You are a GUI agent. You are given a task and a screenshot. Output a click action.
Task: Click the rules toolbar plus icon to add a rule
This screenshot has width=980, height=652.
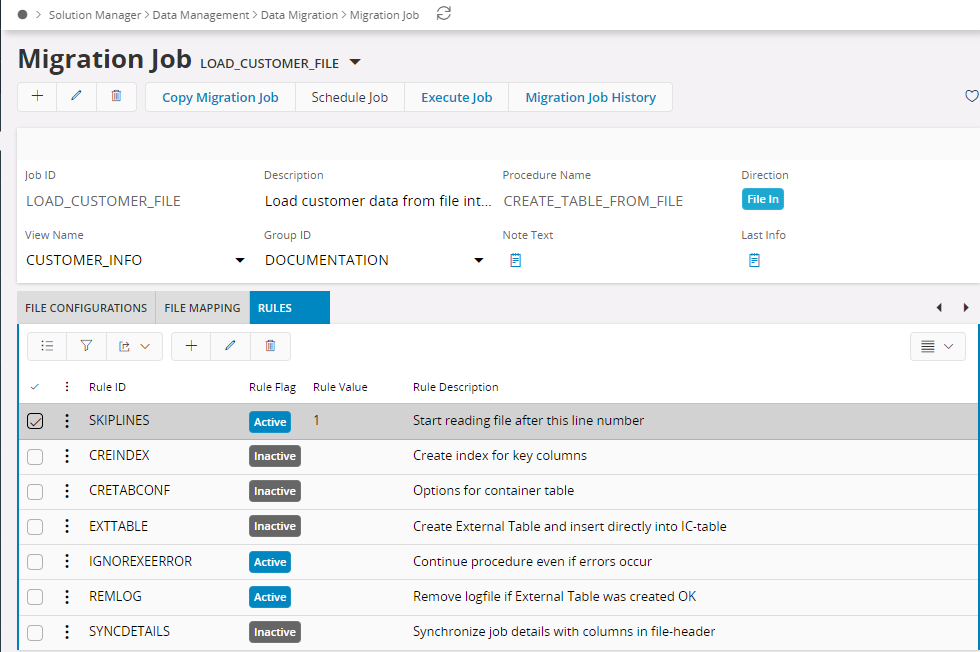click(191, 346)
